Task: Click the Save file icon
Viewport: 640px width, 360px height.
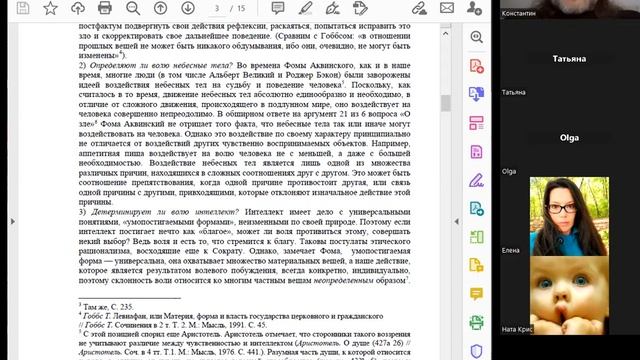Action: (23, 8)
